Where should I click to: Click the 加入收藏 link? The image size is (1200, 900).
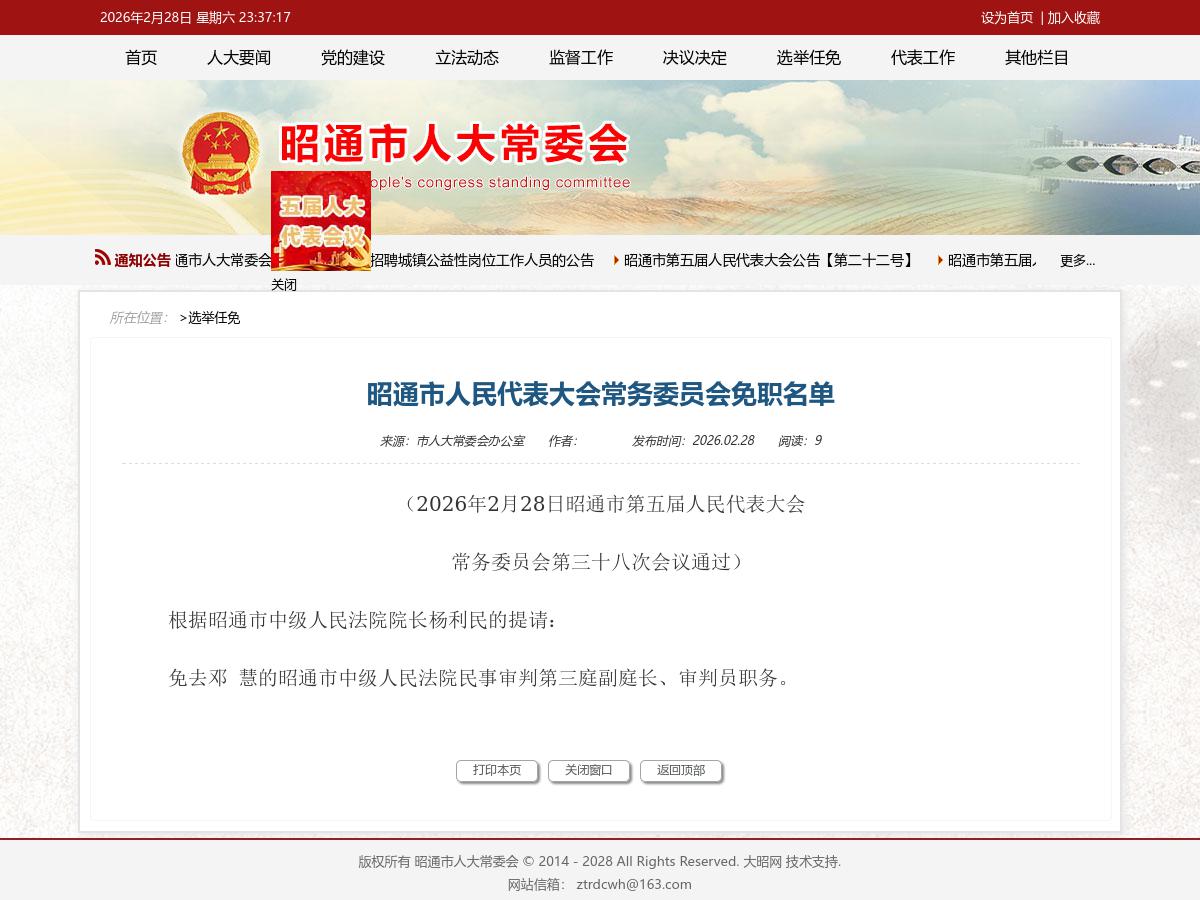tap(1072, 19)
